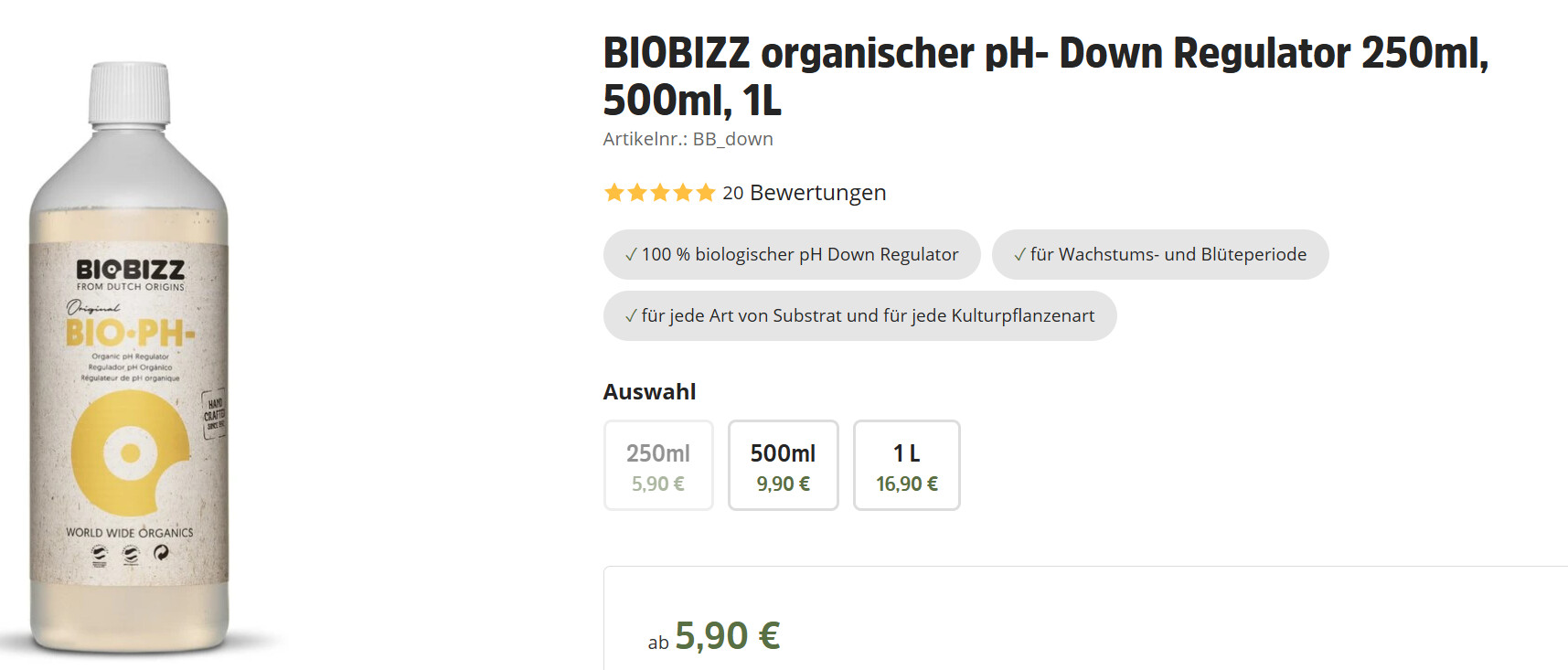Click the fifth rating star
1568x670 pixels.
click(705, 193)
